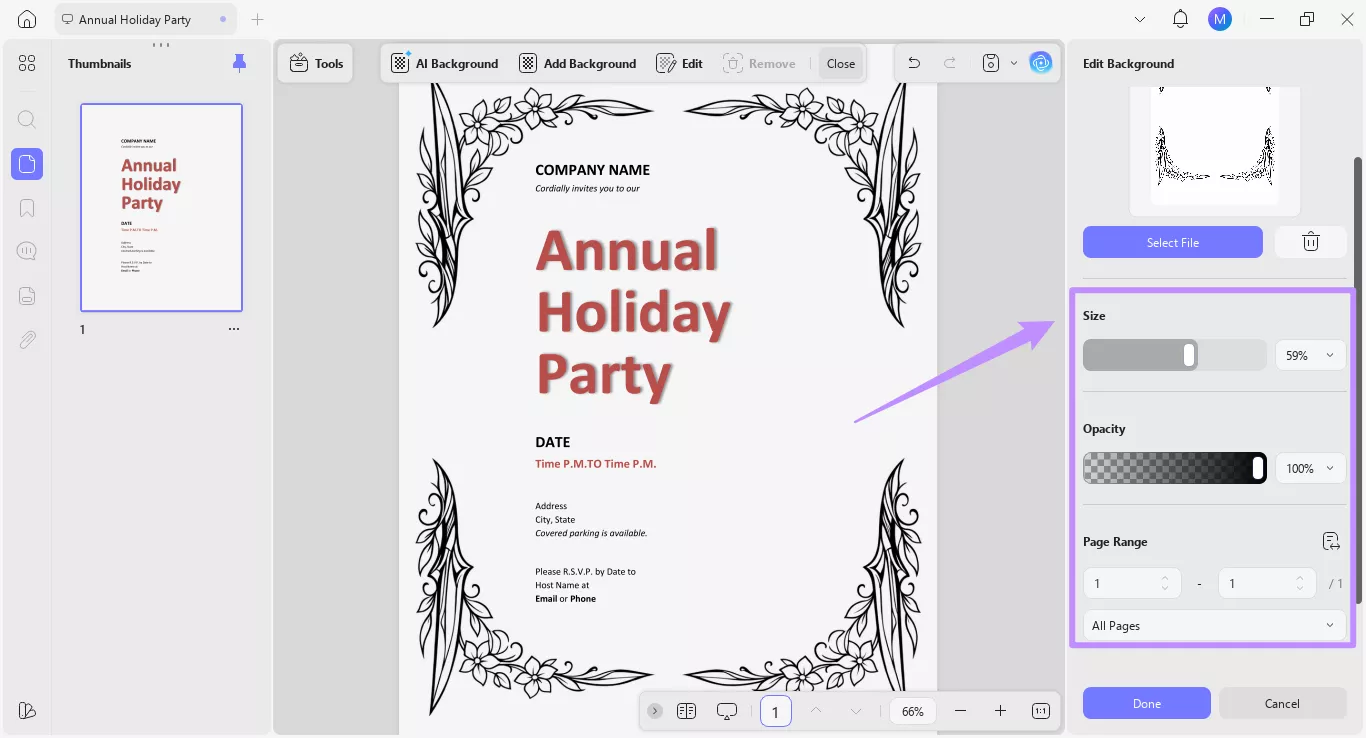Switch to actual size with 1:1 icon
Image resolution: width=1366 pixels, height=738 pixels.
pyautogui.click(x=1040, y=710)
